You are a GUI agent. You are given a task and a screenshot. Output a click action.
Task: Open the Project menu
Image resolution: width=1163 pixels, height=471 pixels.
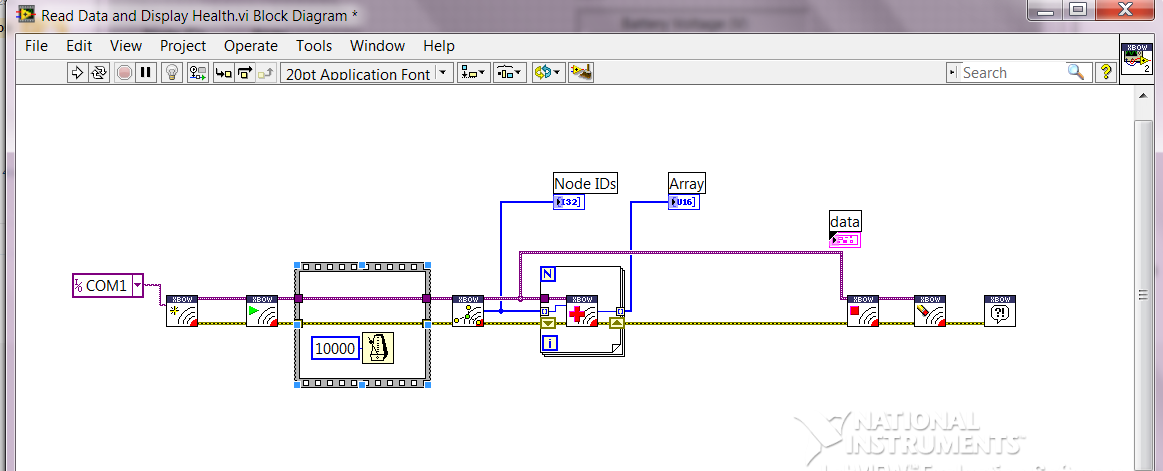[183, 46]
